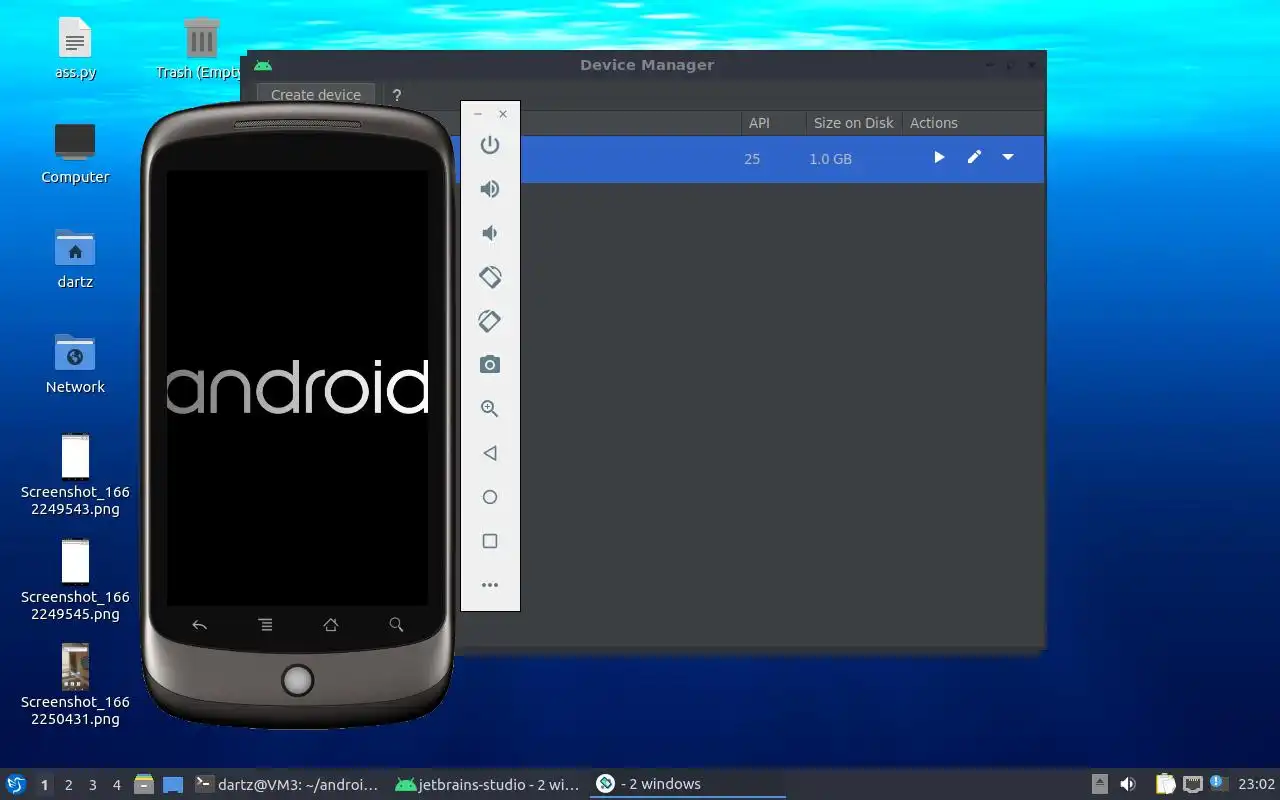Open the Computer desktop icon
Image resolution: width=1280 pixels, height=800 pixels.
(75, 154)
